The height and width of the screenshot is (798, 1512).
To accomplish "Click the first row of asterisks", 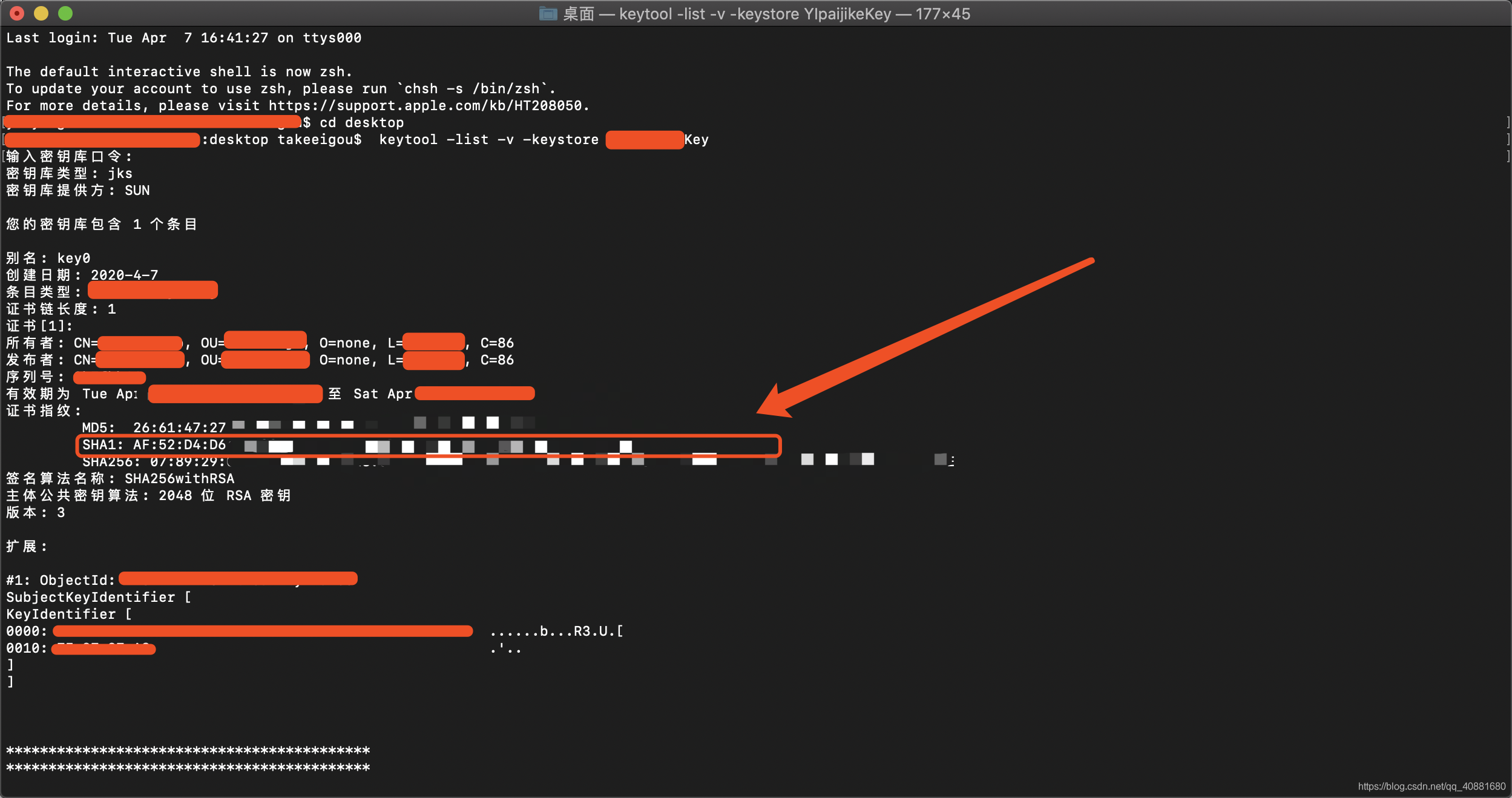I will pyautogui.click(x=188, y=751).
